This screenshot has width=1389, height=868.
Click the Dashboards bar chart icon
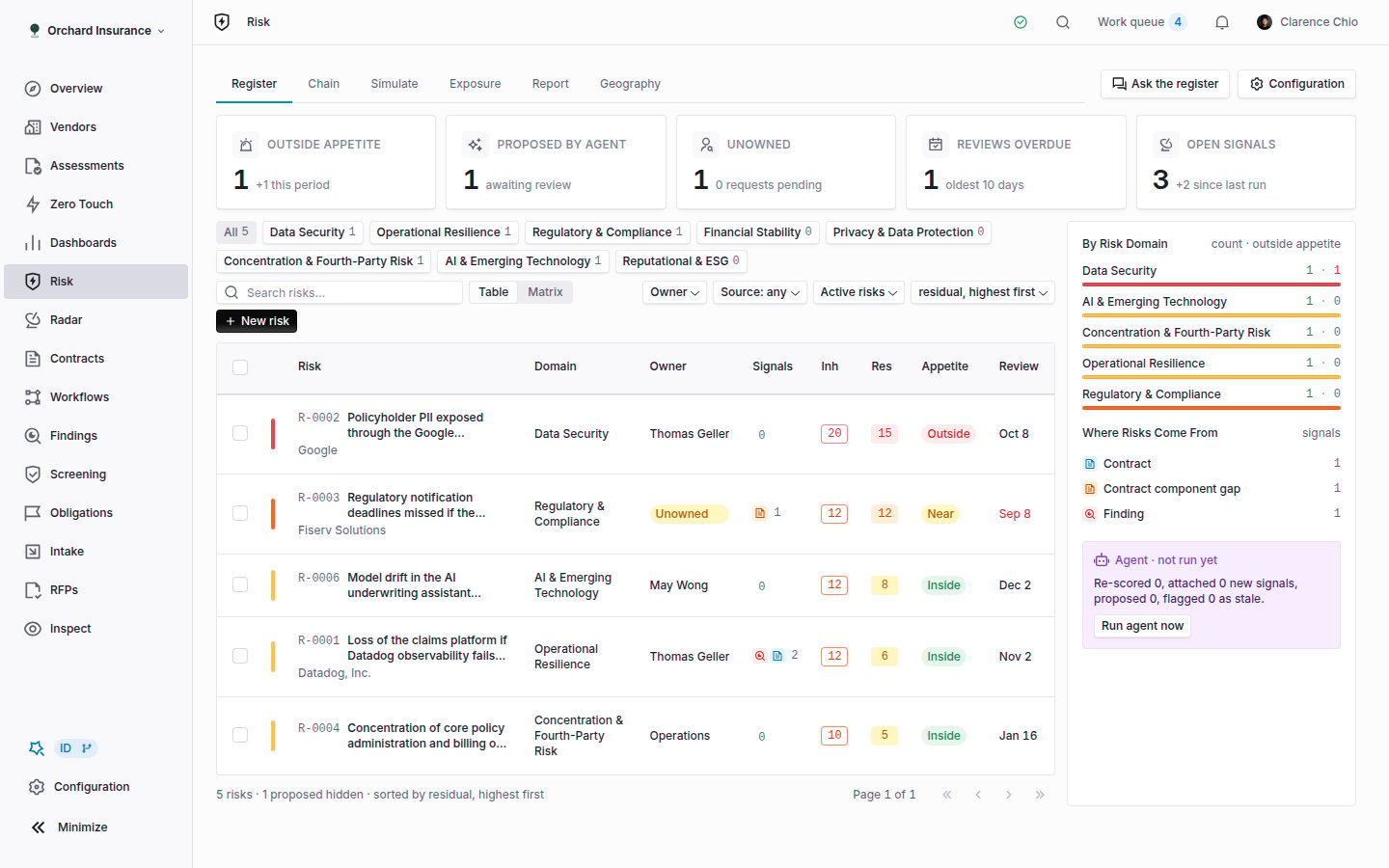[x=33, y=243]
